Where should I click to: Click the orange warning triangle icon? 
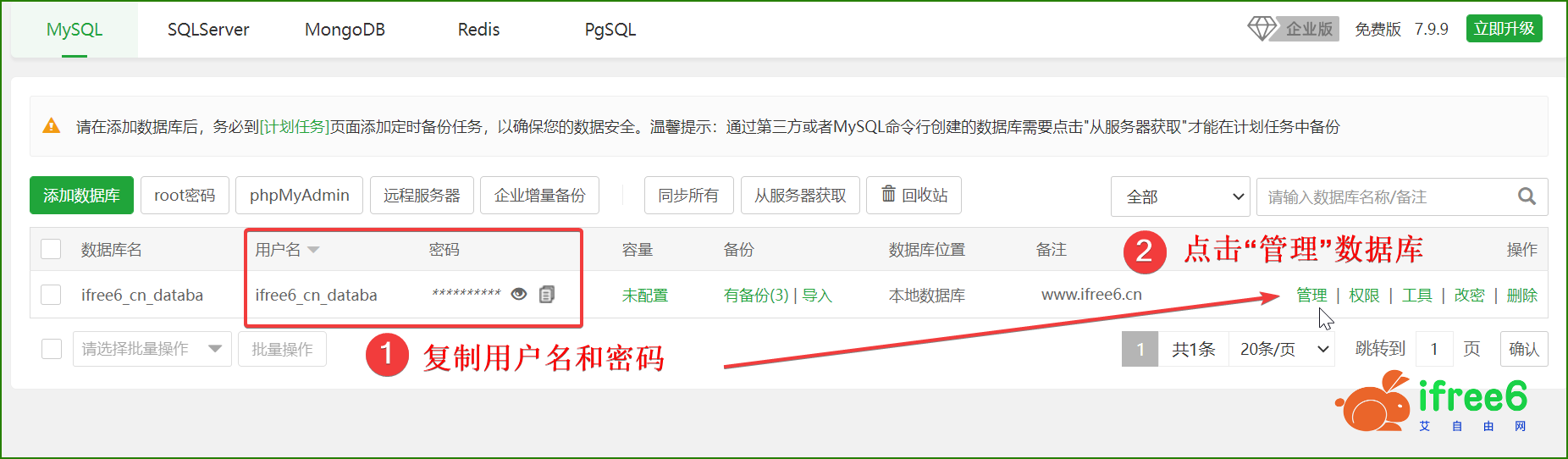[52, 126]
